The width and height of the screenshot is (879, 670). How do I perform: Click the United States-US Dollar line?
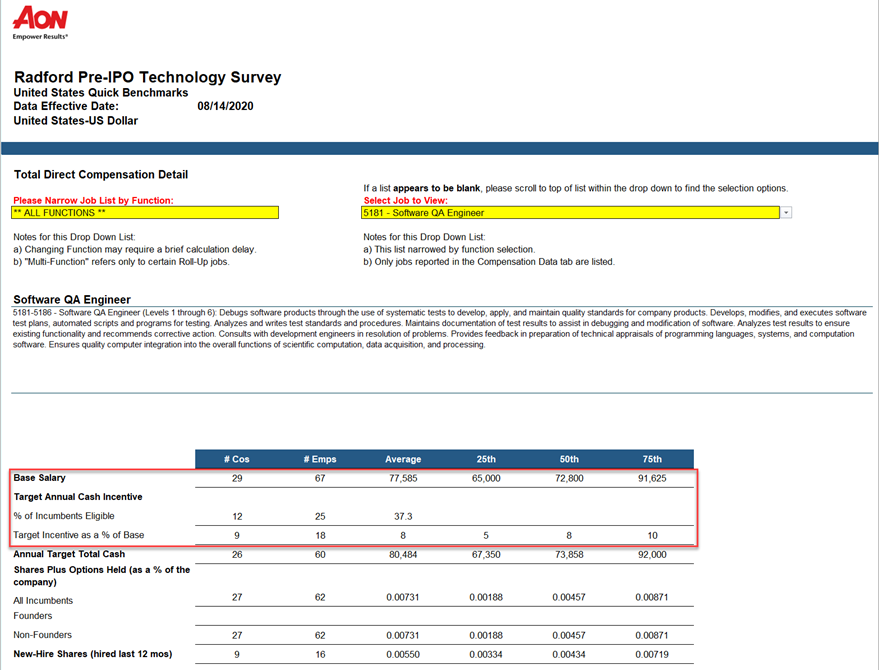(x=76, y=121)
